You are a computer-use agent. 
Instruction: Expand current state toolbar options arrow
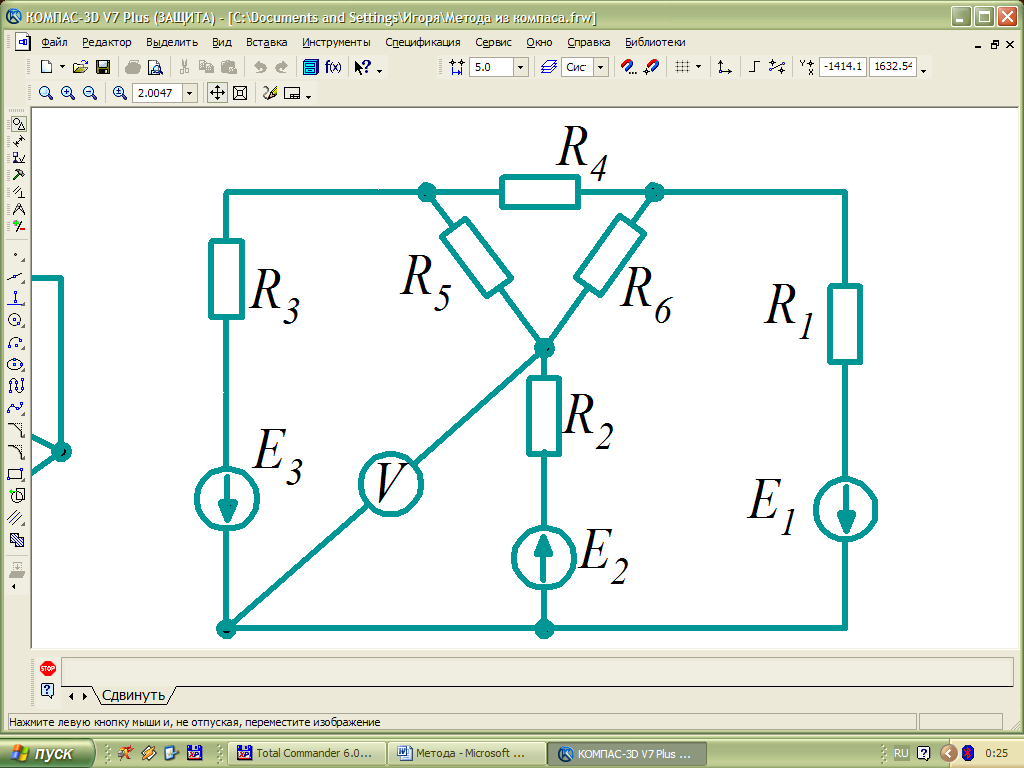pyautogui.click(x=923, y=70)
